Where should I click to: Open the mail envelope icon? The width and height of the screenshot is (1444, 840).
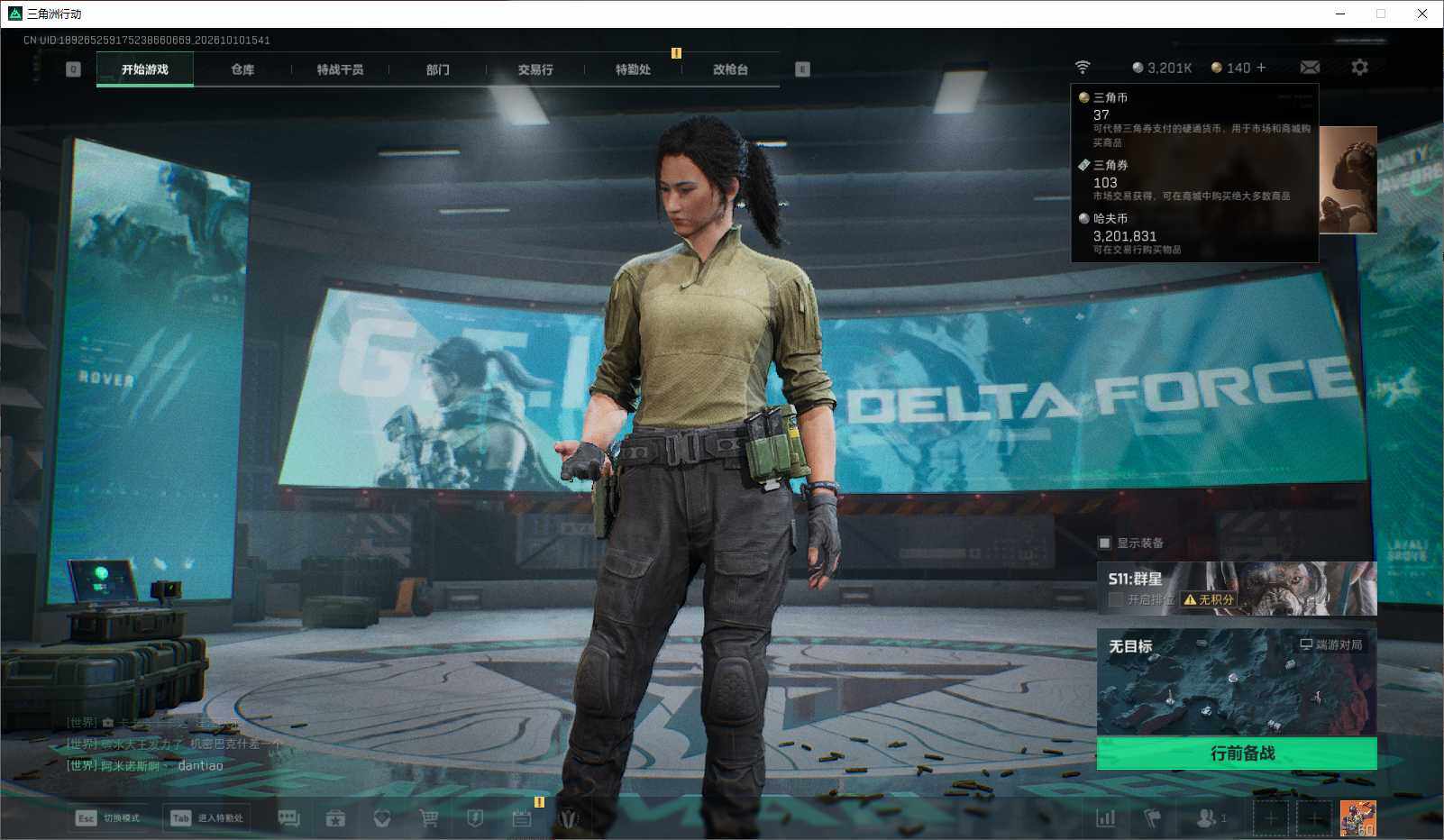click(1310, 68)
